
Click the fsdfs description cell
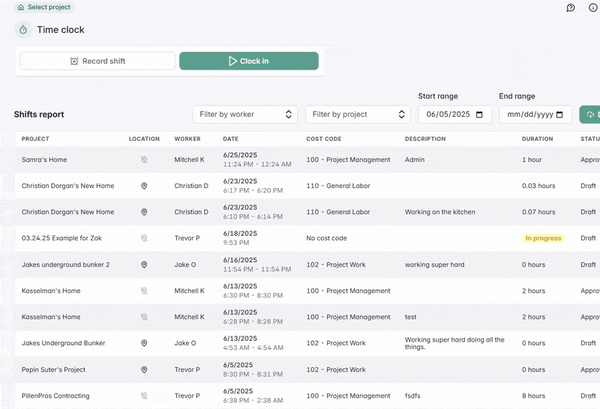[x=412, y=396]
